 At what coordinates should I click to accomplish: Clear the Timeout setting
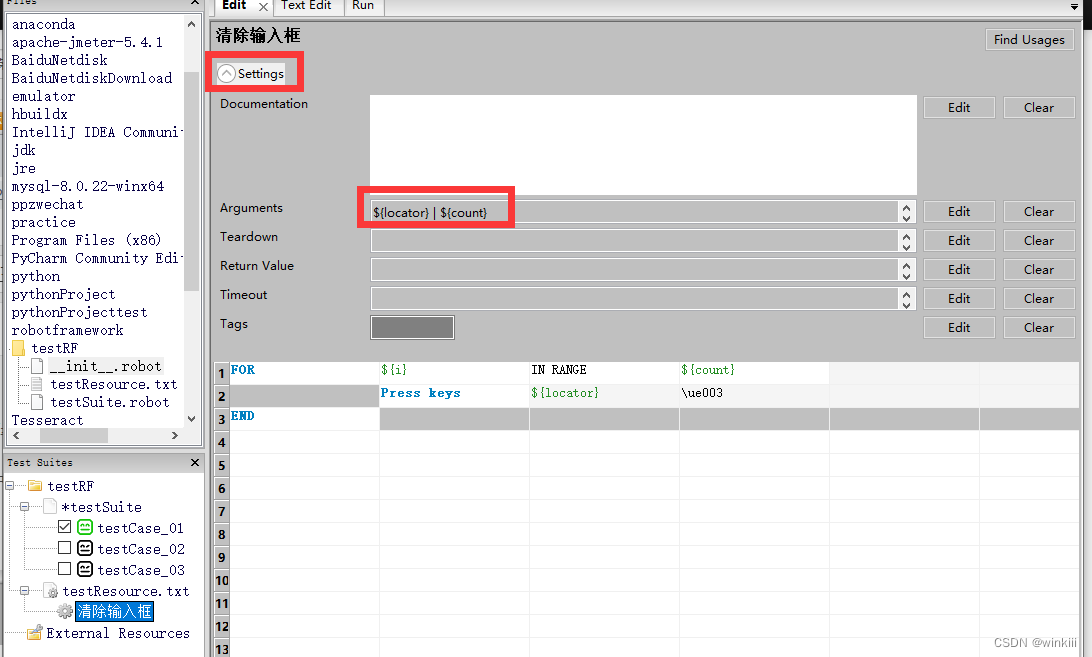pos(1038,298)
